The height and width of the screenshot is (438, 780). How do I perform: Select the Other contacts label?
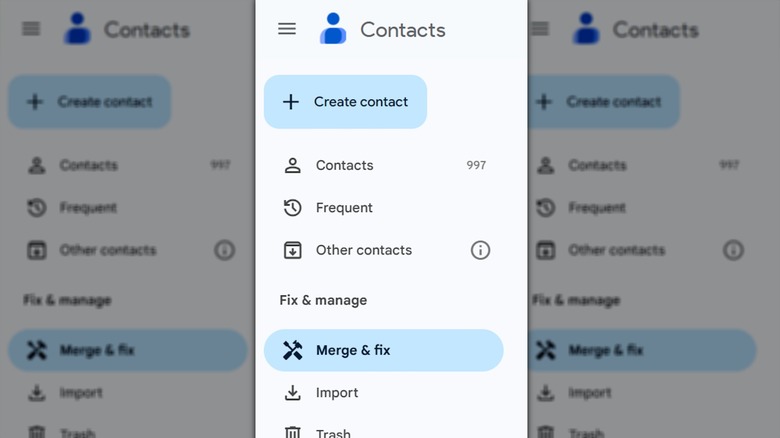pos(364,250)
